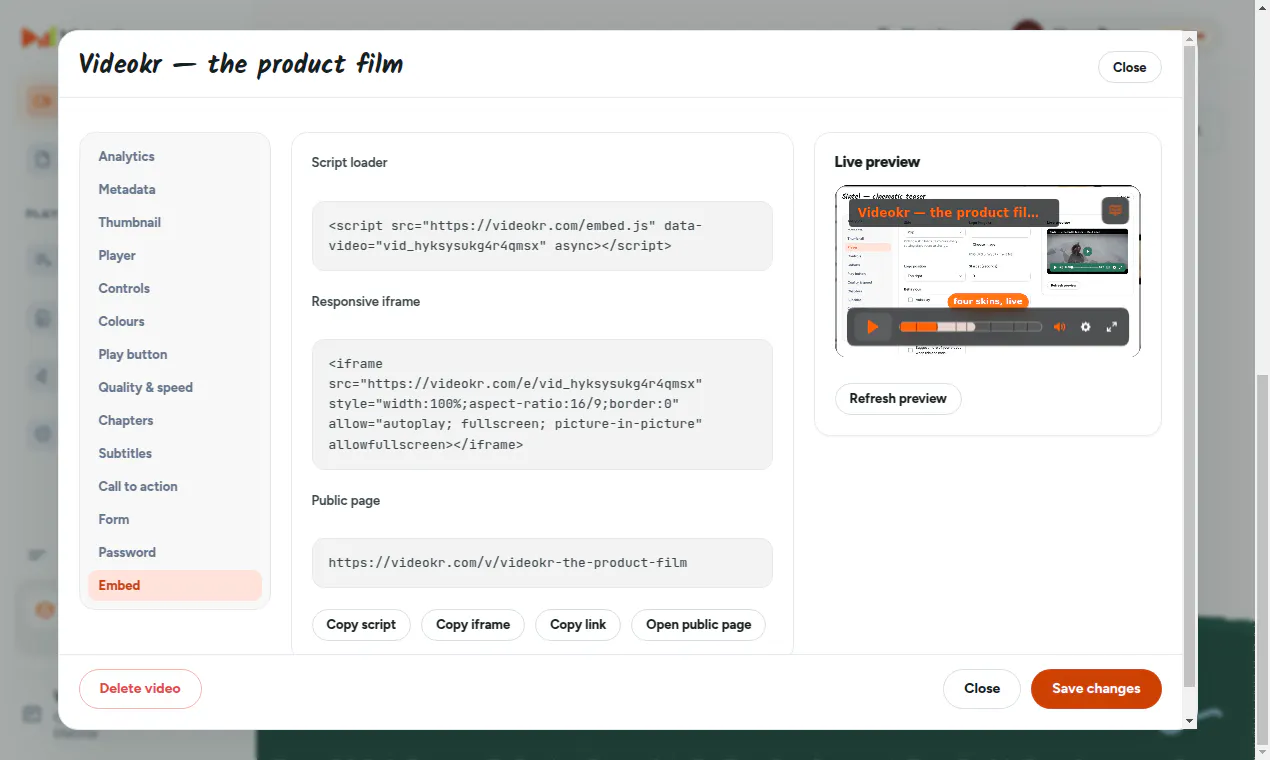Open the Password section

point(175,552)
